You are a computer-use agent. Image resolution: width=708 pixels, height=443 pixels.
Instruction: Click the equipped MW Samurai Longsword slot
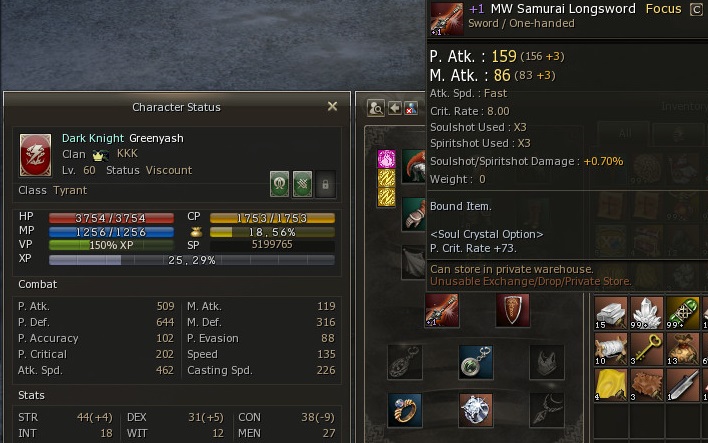[x=442, y=310]
